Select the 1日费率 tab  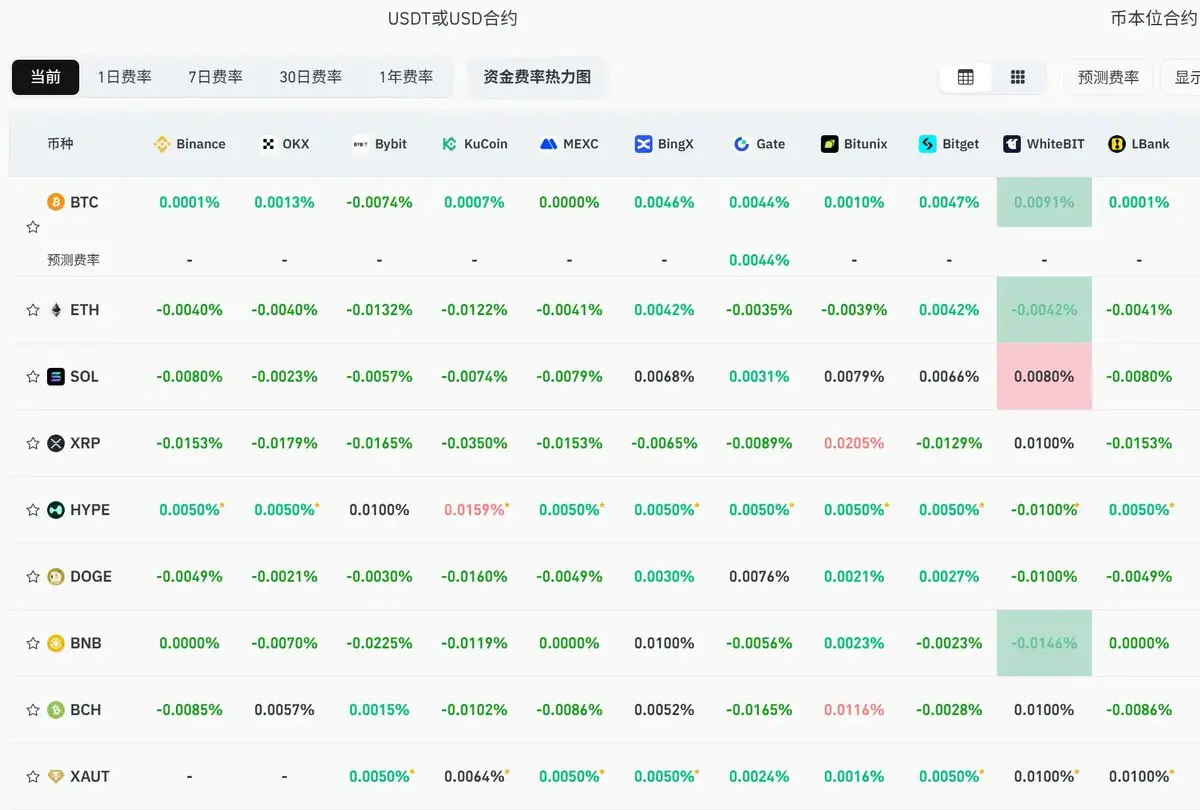tap(125, 77)
